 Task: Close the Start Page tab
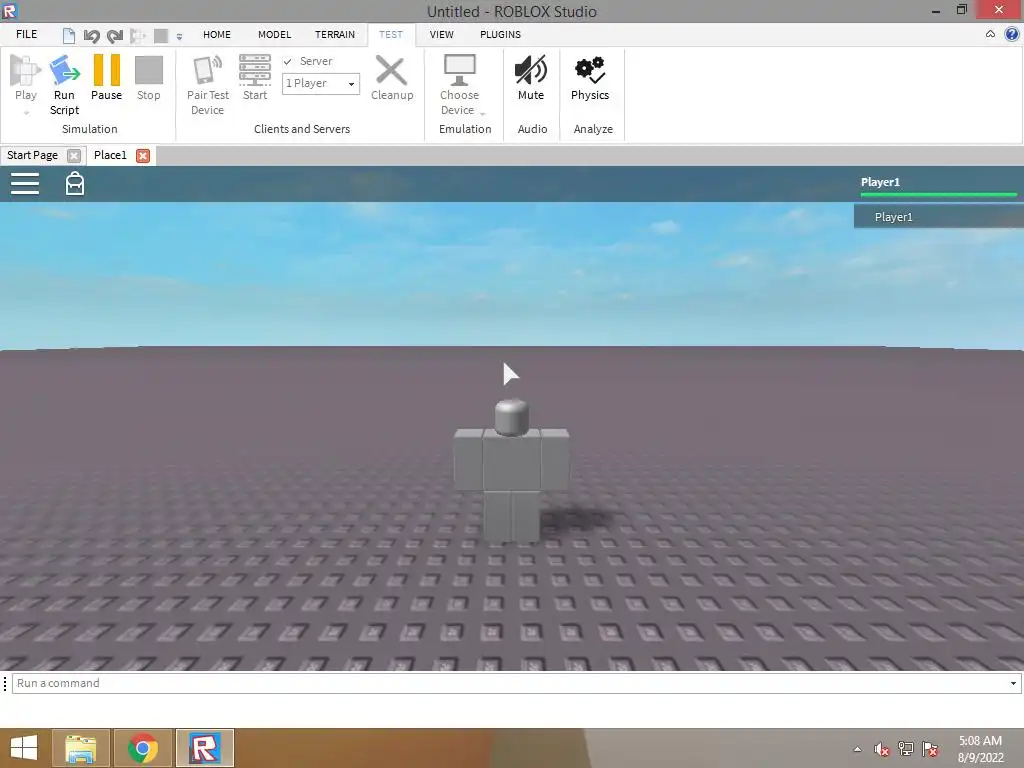point(74,156)
